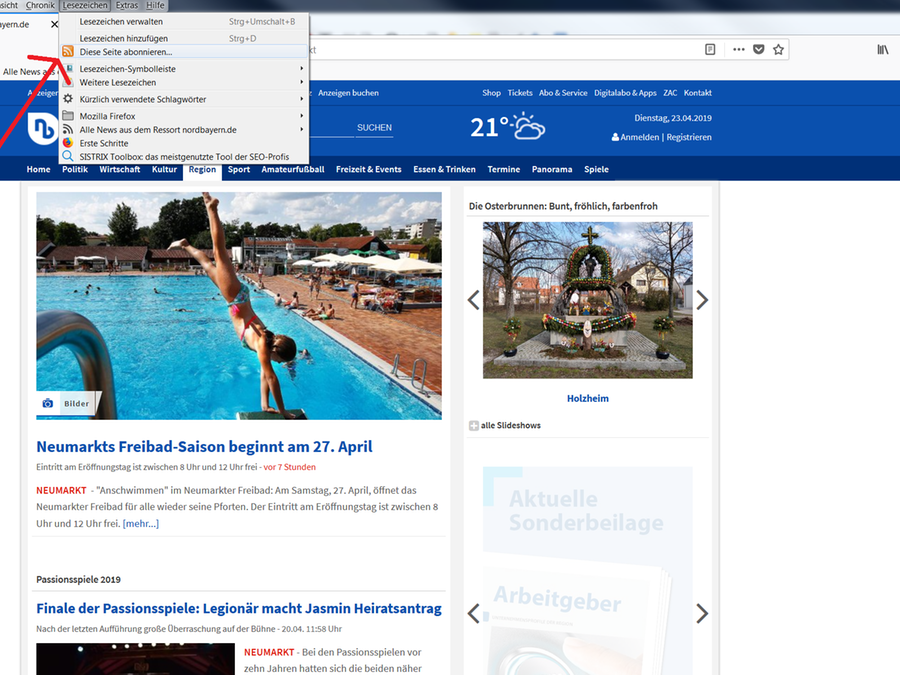900x675 pixels.
Task: Expand the 'Lesezeichen-Symbolleiste' submenu
Action: (x=127, y=69)
